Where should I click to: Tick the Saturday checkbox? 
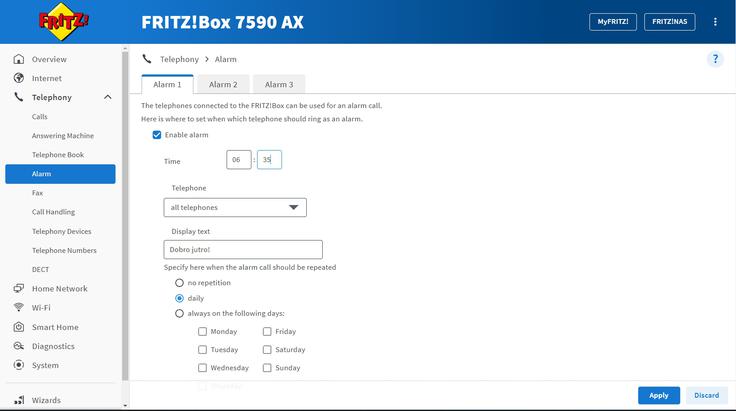pyautogui.click(x=267, y=350)
